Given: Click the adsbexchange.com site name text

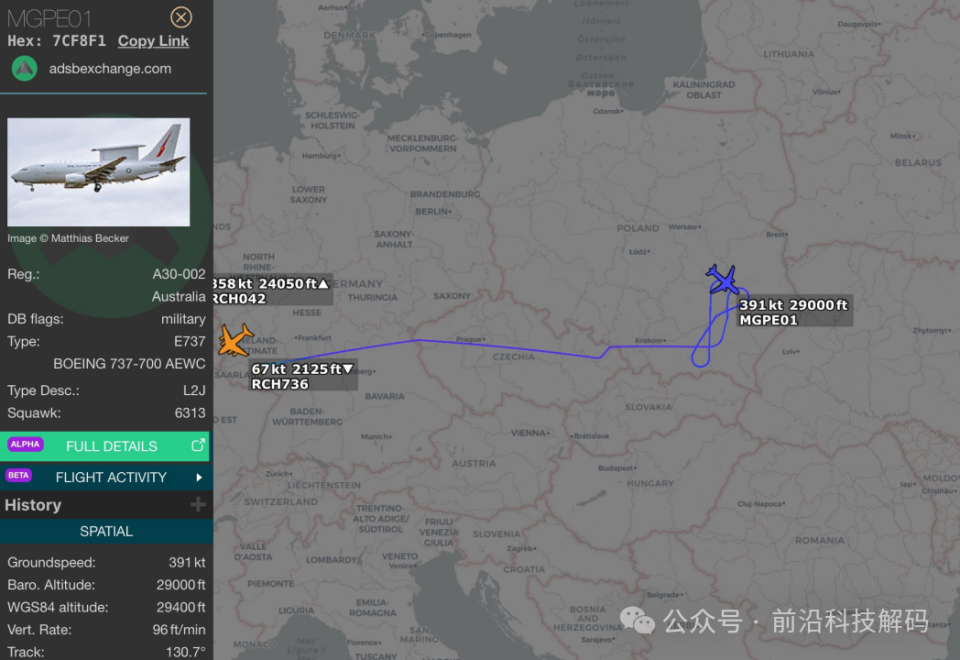Looking at the screenshot, I should [x=110, y=69].
